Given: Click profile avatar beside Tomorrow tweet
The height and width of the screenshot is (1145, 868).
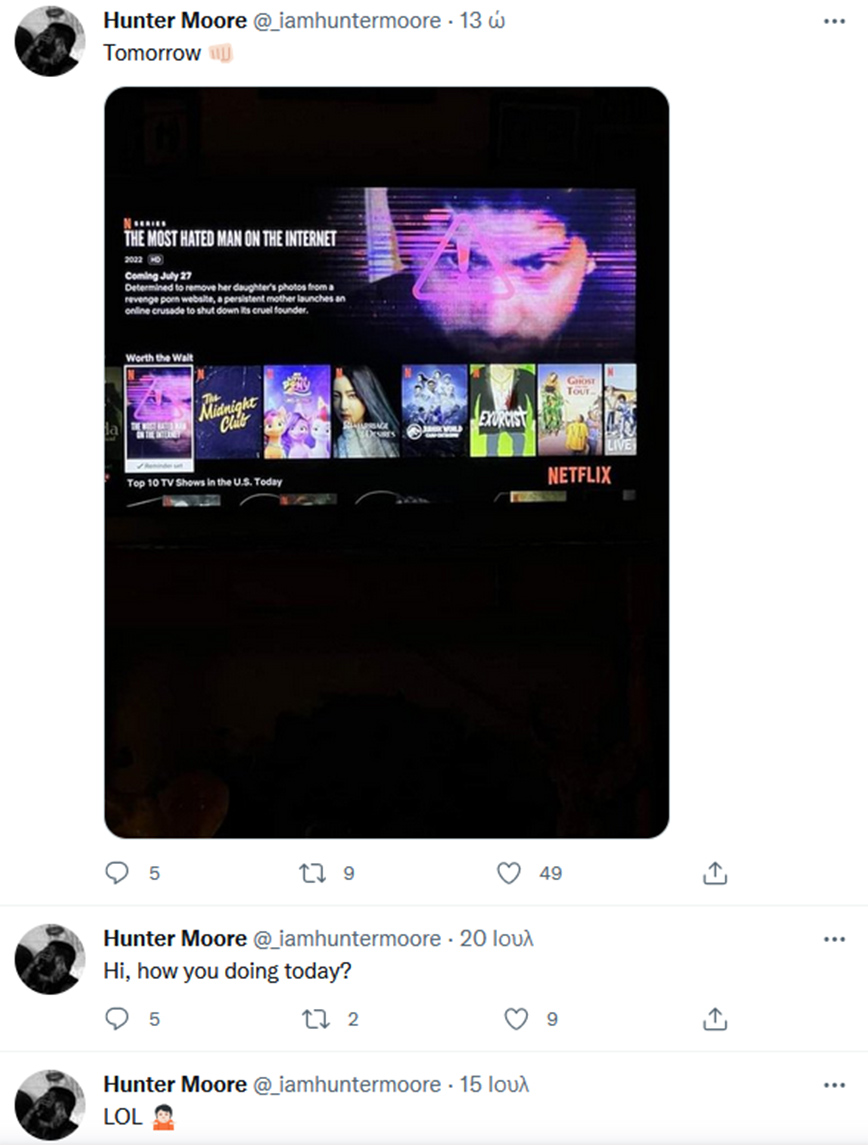Looking at the screenshot, I should (50, 41).
